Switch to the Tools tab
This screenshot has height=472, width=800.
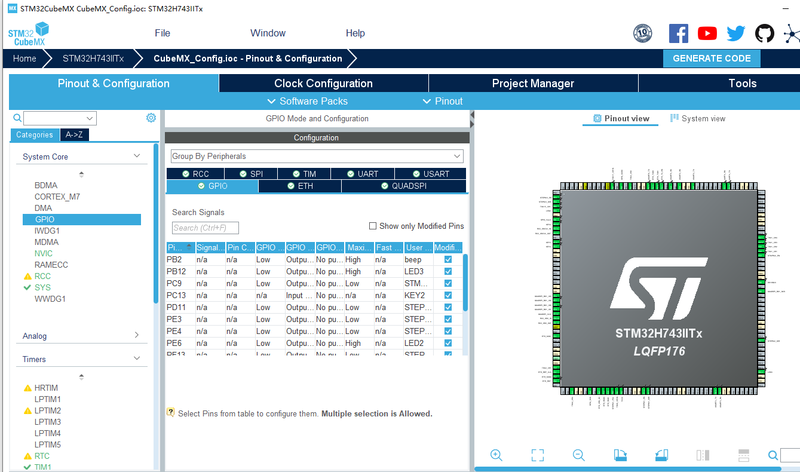click(x=742, y=83)
